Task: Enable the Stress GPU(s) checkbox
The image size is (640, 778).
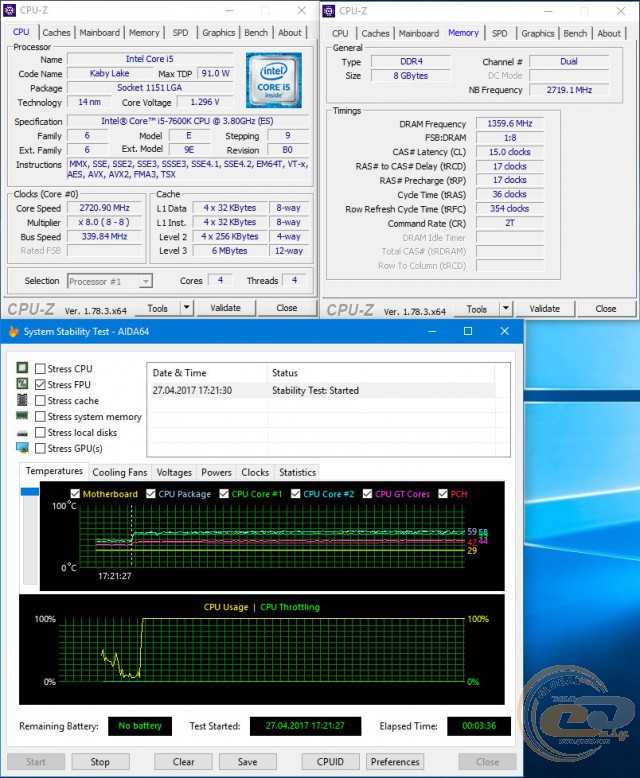Action: (x=40, y=448)
